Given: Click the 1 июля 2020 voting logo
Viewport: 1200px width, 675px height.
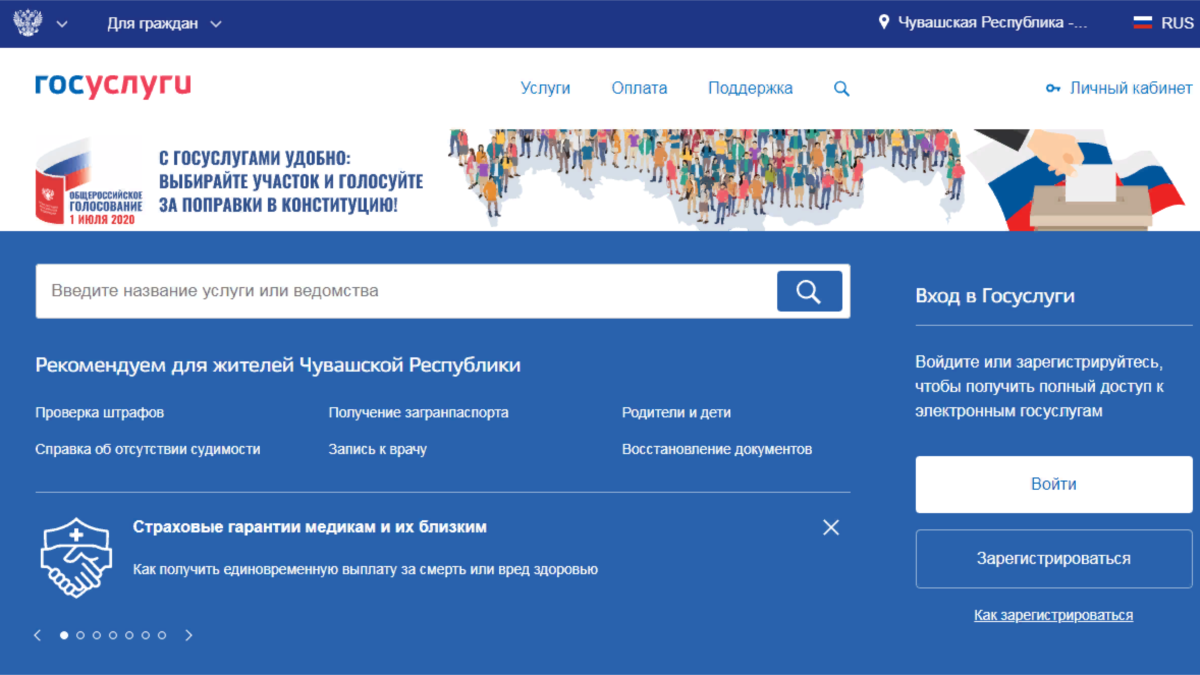Looking at the screenshot, I should coord(89,181).
